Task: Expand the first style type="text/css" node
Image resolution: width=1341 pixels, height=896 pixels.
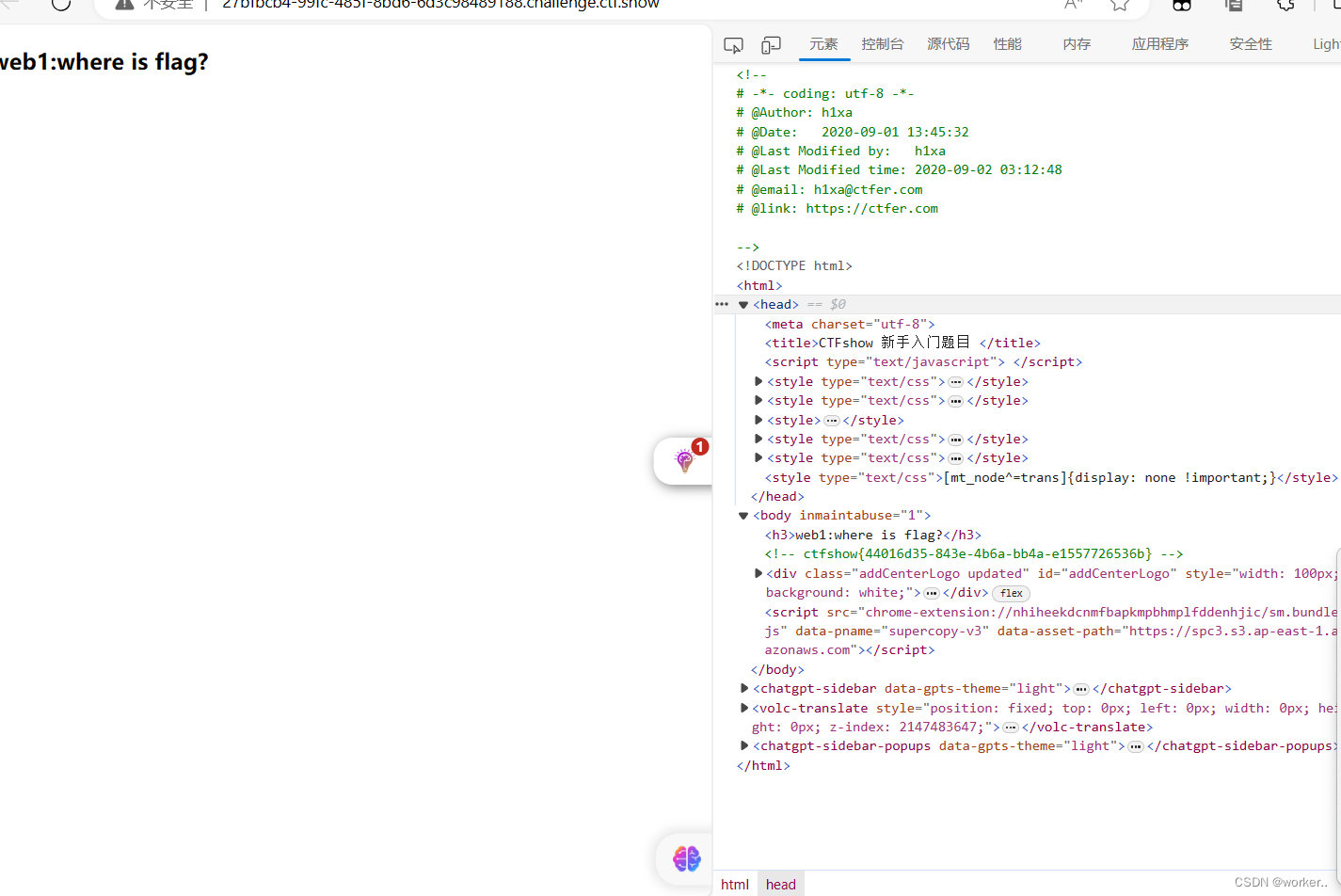Action: coord(758,381)
